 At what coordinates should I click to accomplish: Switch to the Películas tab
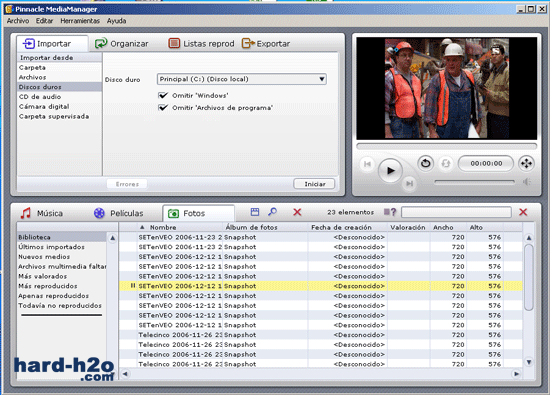pos(119,213)
